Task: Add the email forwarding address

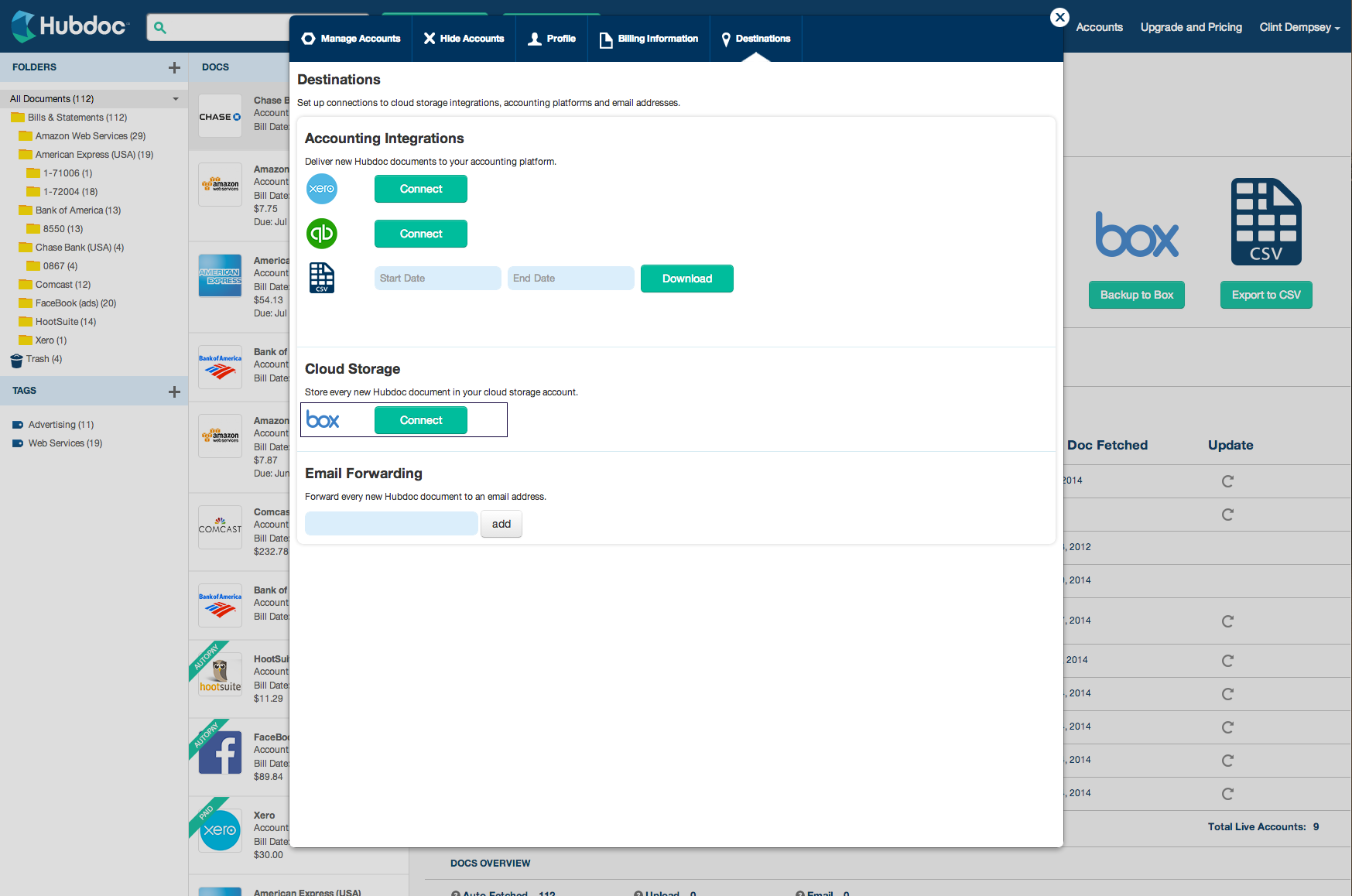Action: tap(501, 524)
